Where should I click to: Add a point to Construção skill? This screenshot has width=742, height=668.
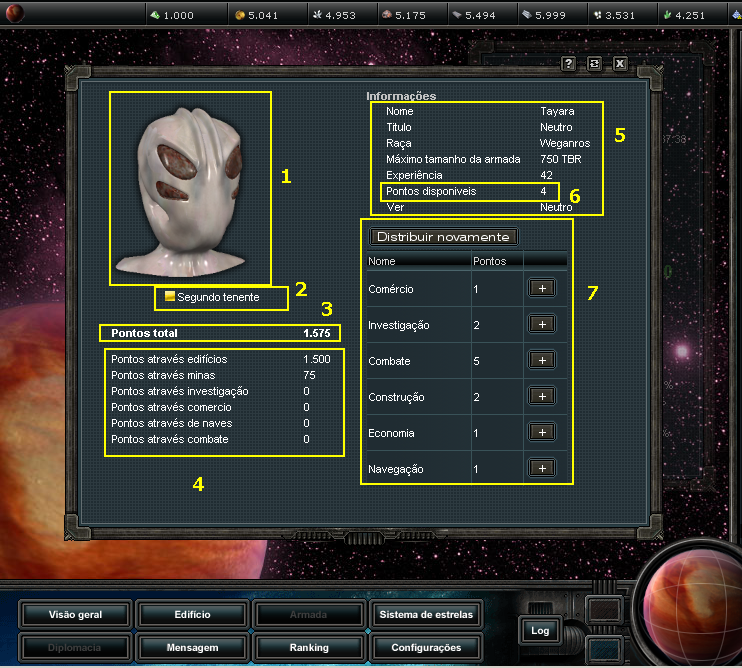(541, 396)
